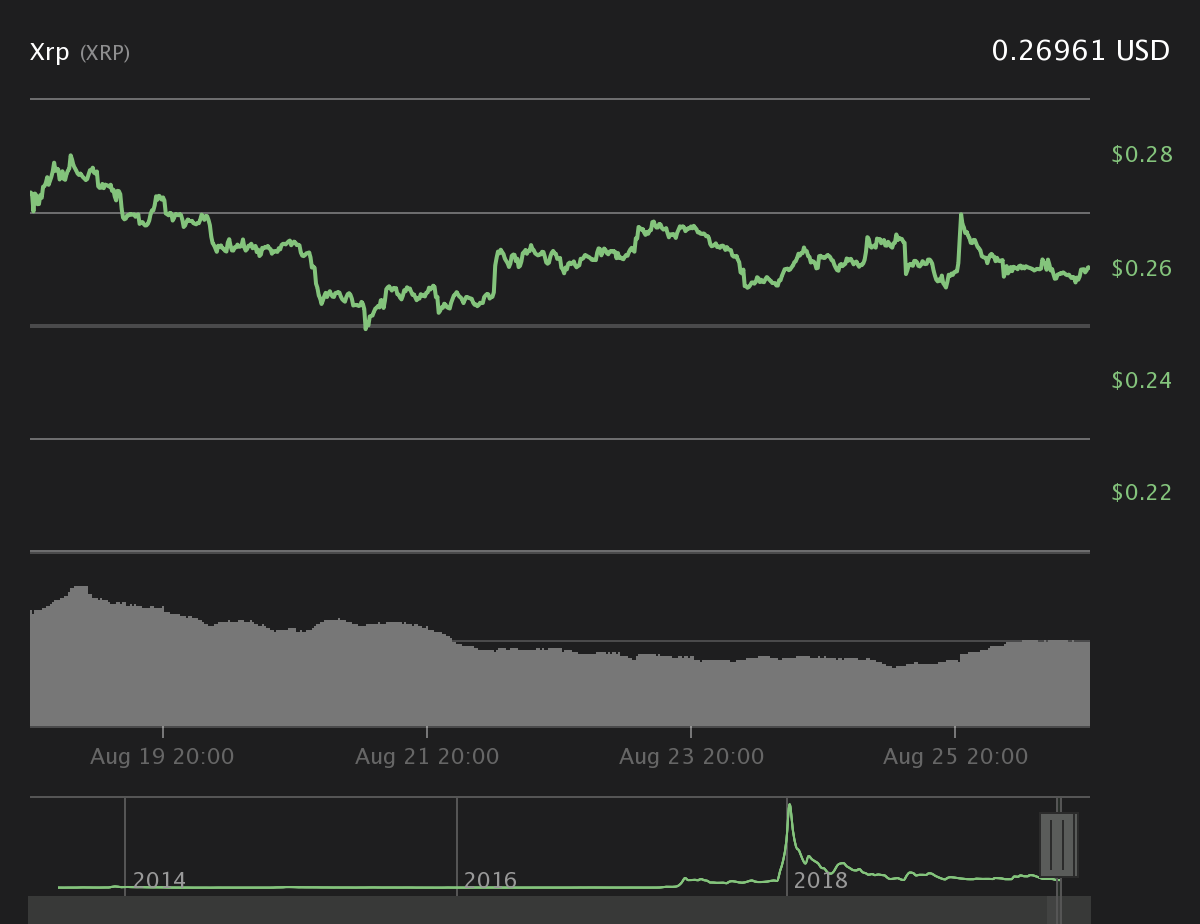Click the 2018 price peak in overview chart
1200x924 pixels.
coord(790,806)
